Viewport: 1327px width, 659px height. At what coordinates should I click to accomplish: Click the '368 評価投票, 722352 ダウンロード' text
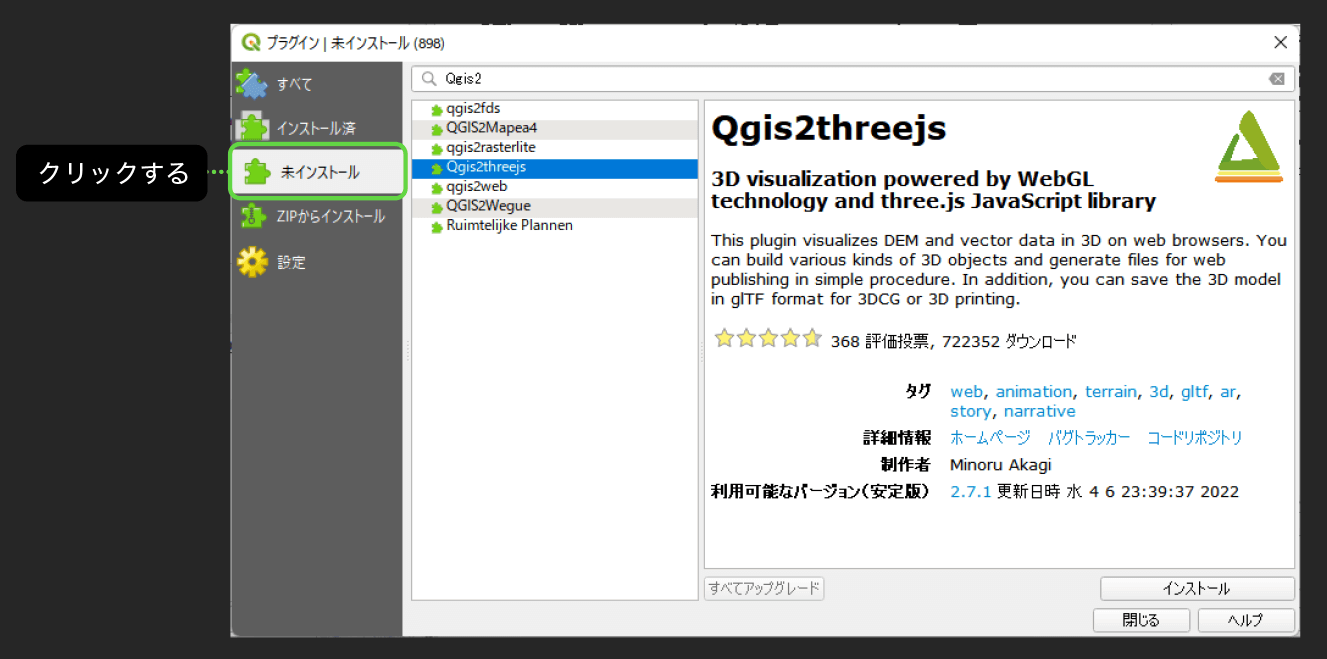coord(954,341)
